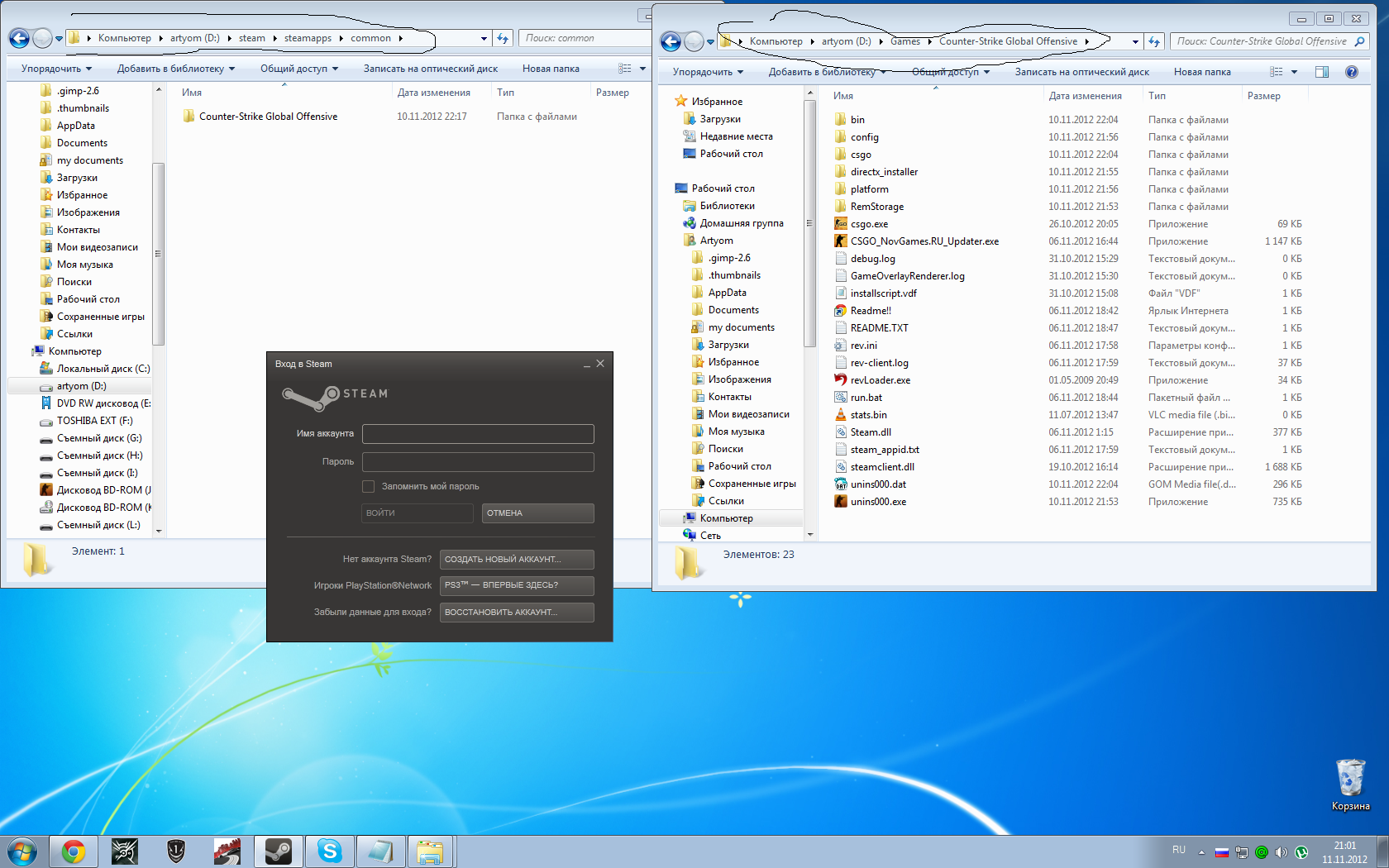Open address bar history dropdown in the right window
Image resolution: width=1389 pixels, height=868 pixels.
tap(1135, 41)
